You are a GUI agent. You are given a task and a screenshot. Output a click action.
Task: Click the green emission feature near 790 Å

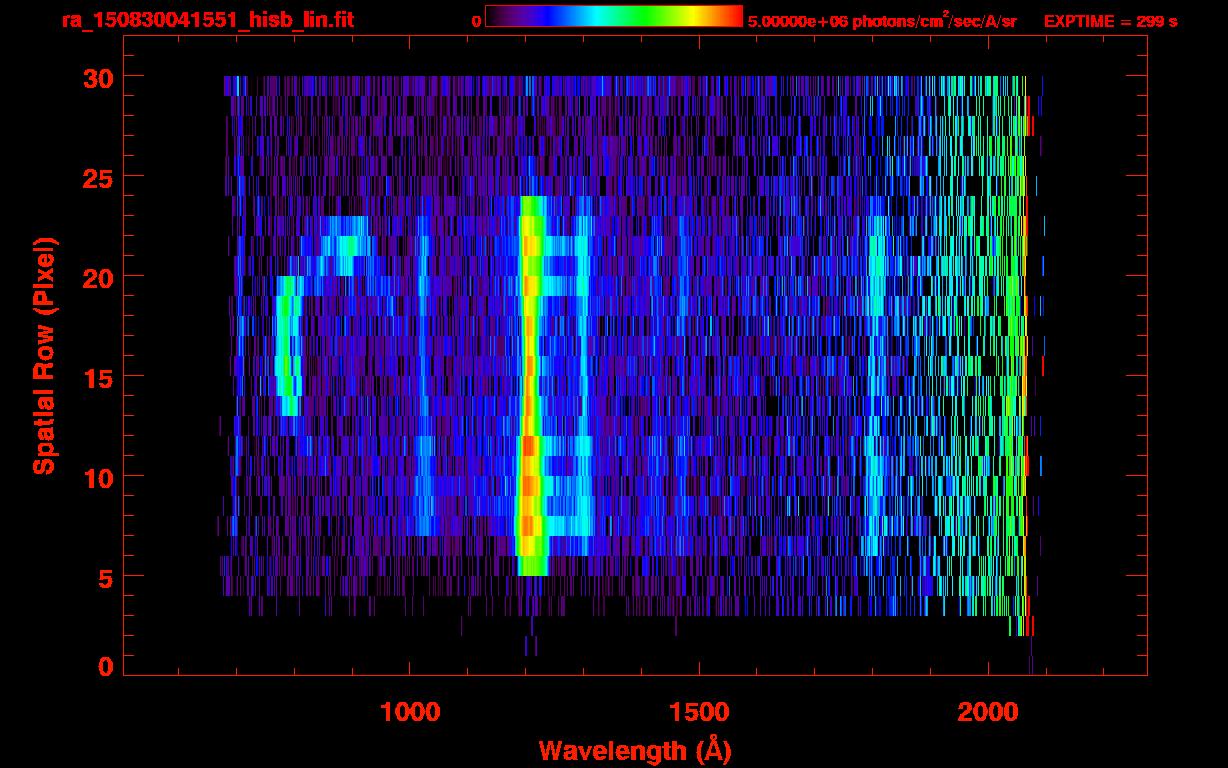pos(287,345)
